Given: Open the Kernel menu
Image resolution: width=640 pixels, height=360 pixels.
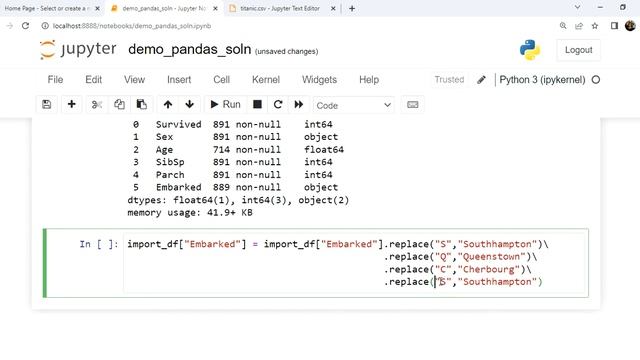Looking at the screenshot, I should click(x=266, y=80).
